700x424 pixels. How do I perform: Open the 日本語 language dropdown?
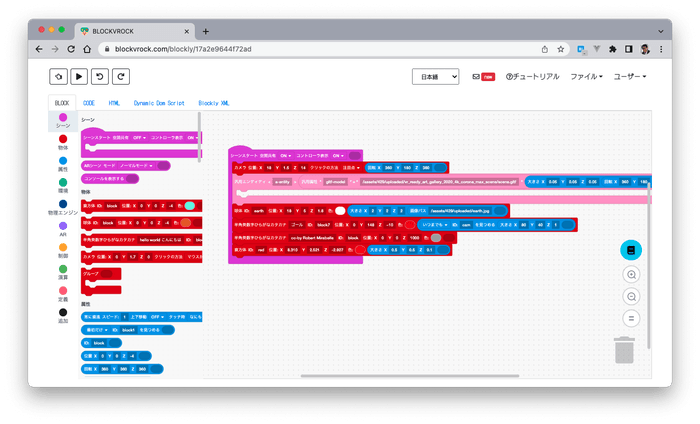(x=435, y=76)
